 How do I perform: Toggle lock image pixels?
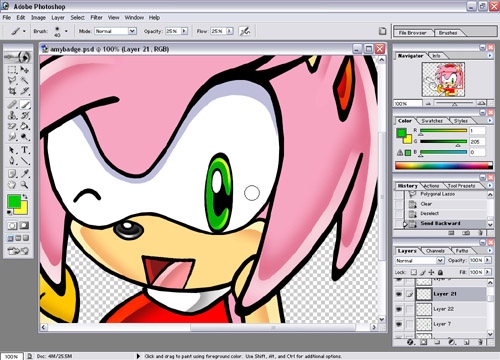423,272
